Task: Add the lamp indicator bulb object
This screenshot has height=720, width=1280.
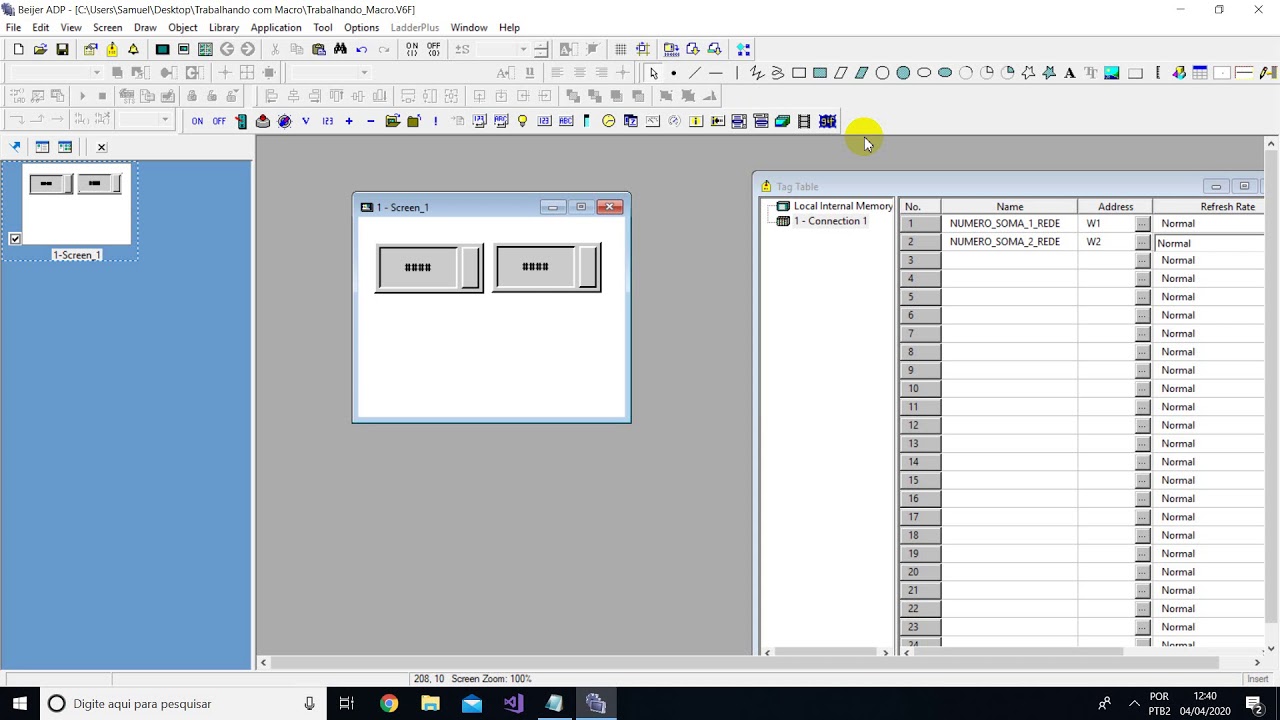Action: click(522, 121)
